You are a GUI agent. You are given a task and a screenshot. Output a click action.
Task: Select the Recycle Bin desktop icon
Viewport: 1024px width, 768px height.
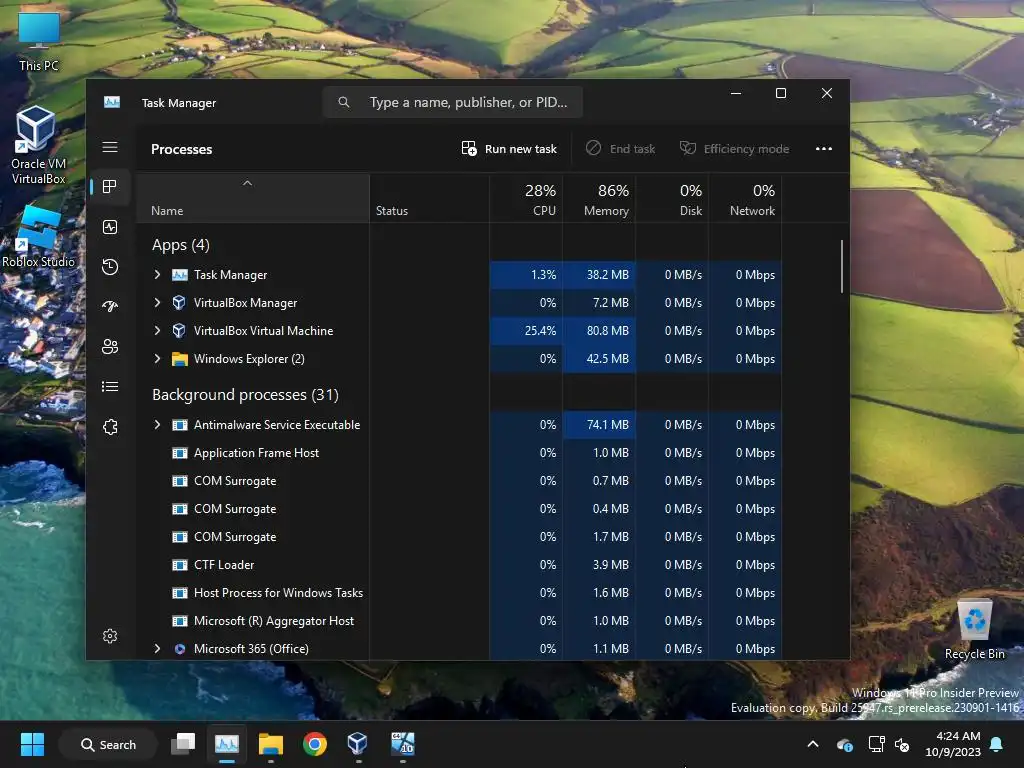[974, 630]
